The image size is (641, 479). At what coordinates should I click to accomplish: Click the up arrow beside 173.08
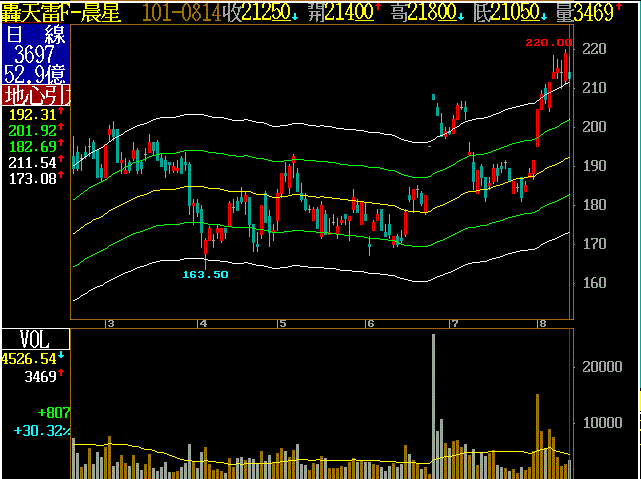click(x=61, y=175)
